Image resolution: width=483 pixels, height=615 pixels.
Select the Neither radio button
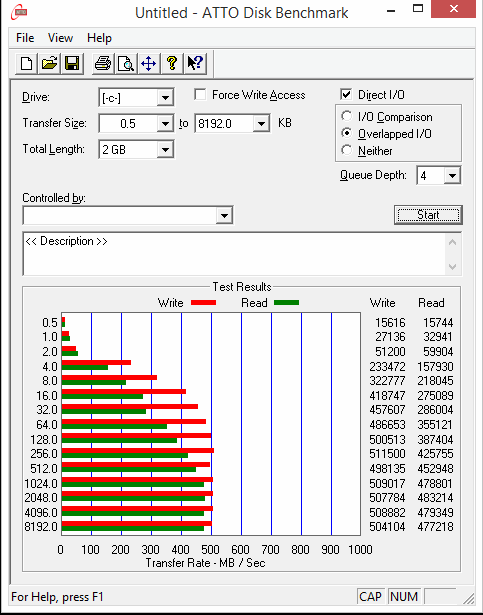(346, 150)
